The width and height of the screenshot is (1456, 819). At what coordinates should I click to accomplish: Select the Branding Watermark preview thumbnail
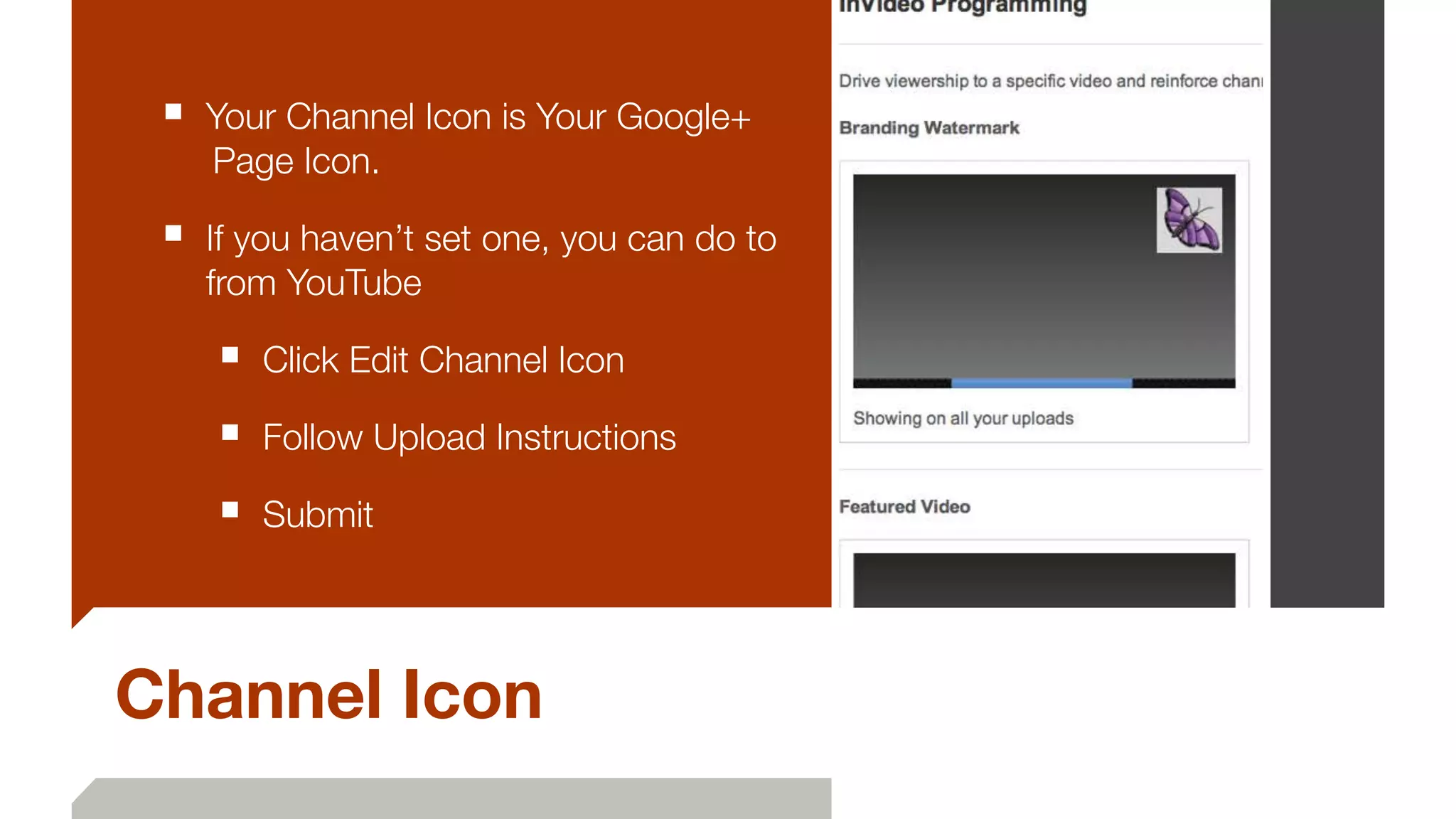(1044, 281)
